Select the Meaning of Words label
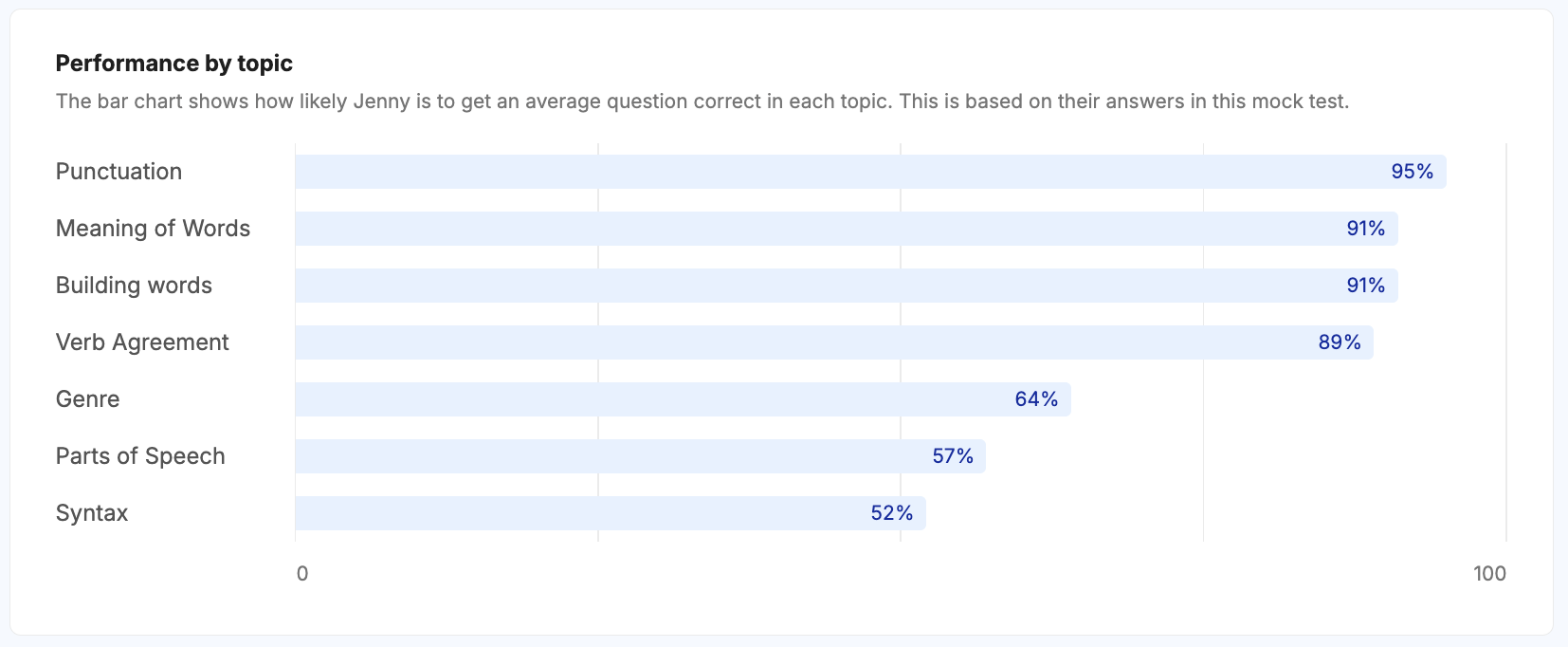Screen dimensions: 1568x647 153,229
